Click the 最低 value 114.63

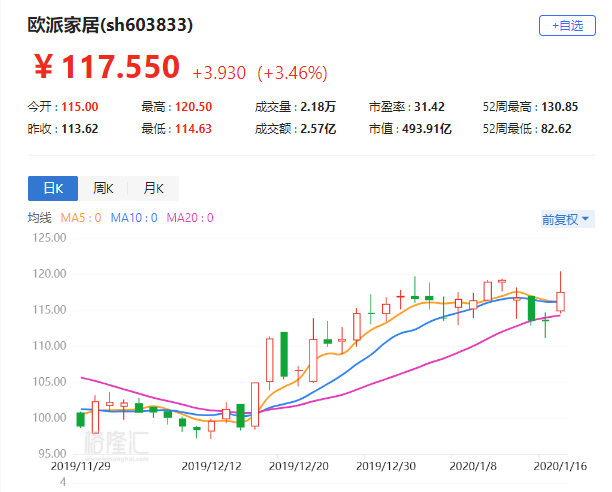193,129
